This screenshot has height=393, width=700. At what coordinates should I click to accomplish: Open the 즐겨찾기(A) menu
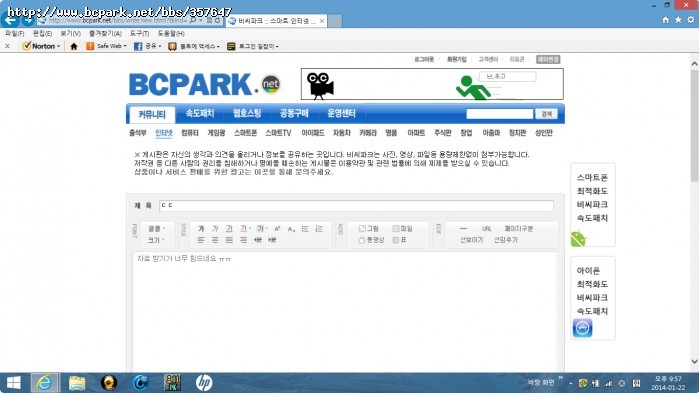[105, 33]
